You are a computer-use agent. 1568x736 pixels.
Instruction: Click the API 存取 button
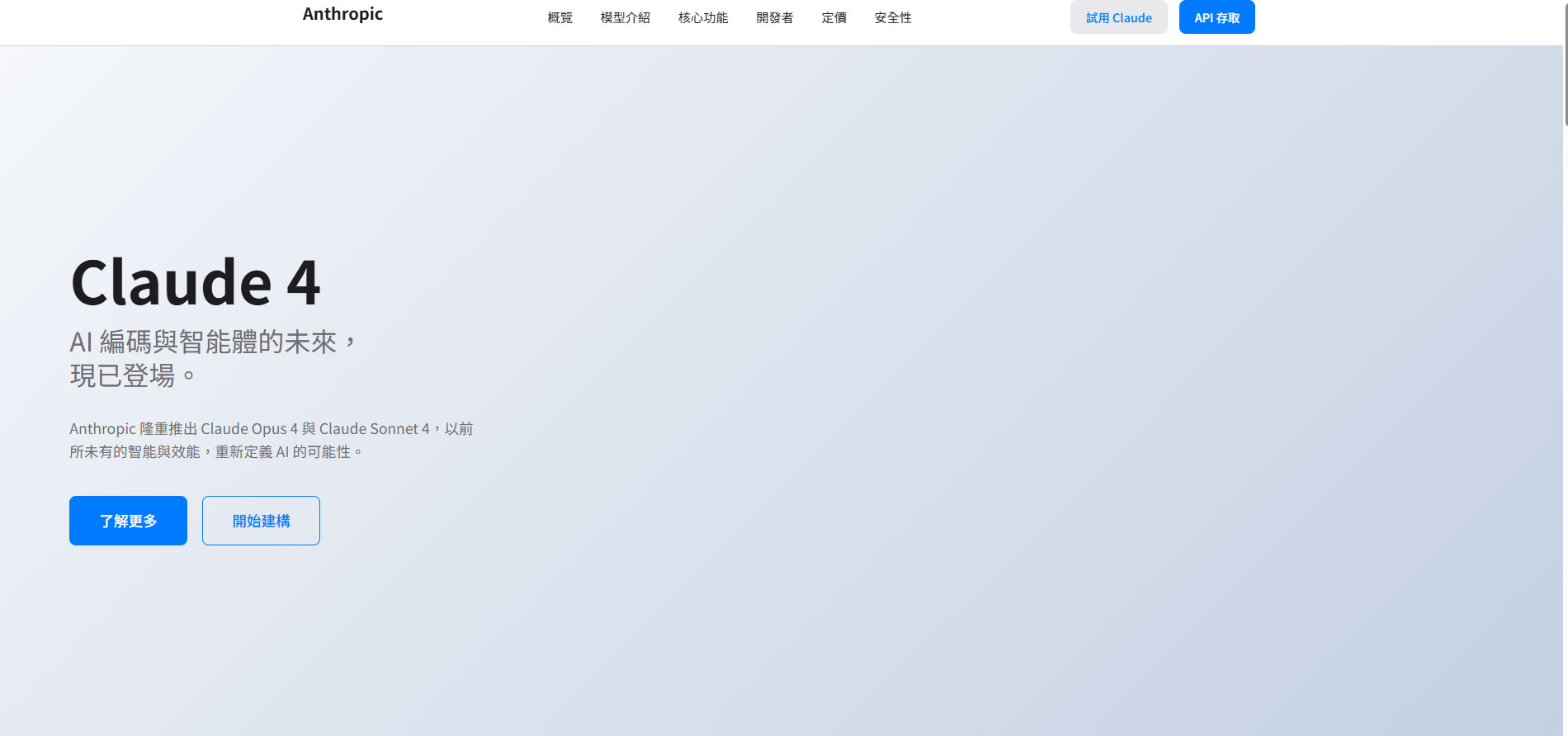click(1217, 17)
